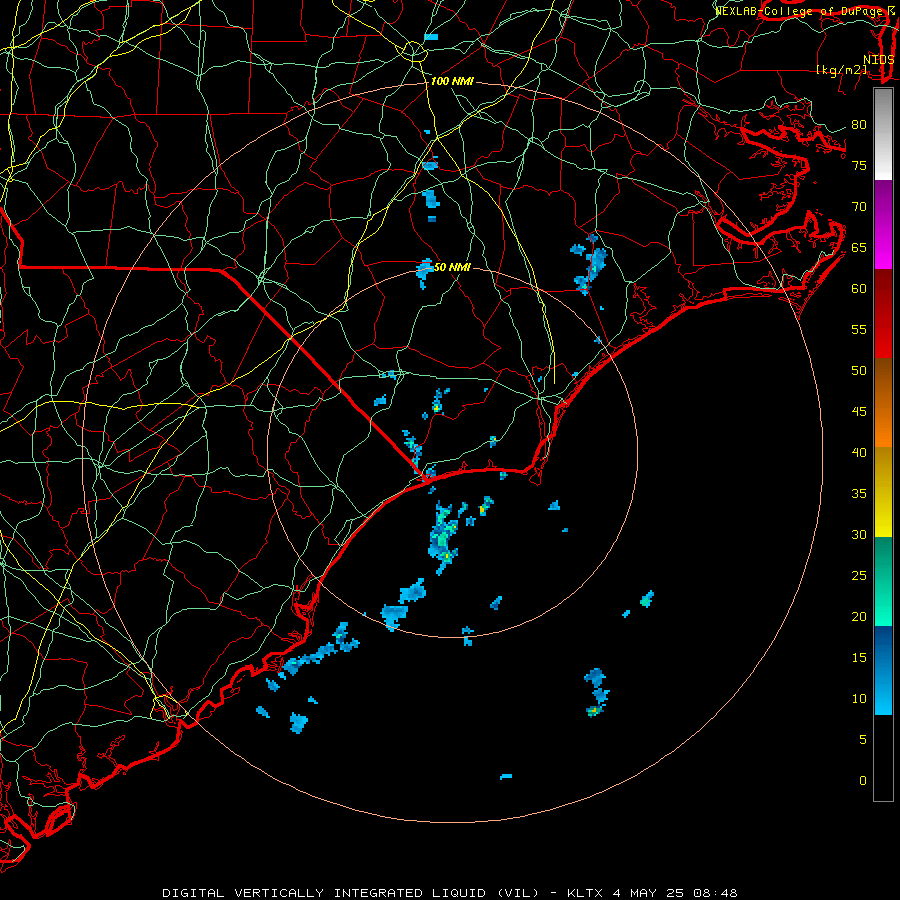The width and height of the screenshot is (900, 900).
Task: Click the "NIDS" label above the color scale
Action: (878, 59)
